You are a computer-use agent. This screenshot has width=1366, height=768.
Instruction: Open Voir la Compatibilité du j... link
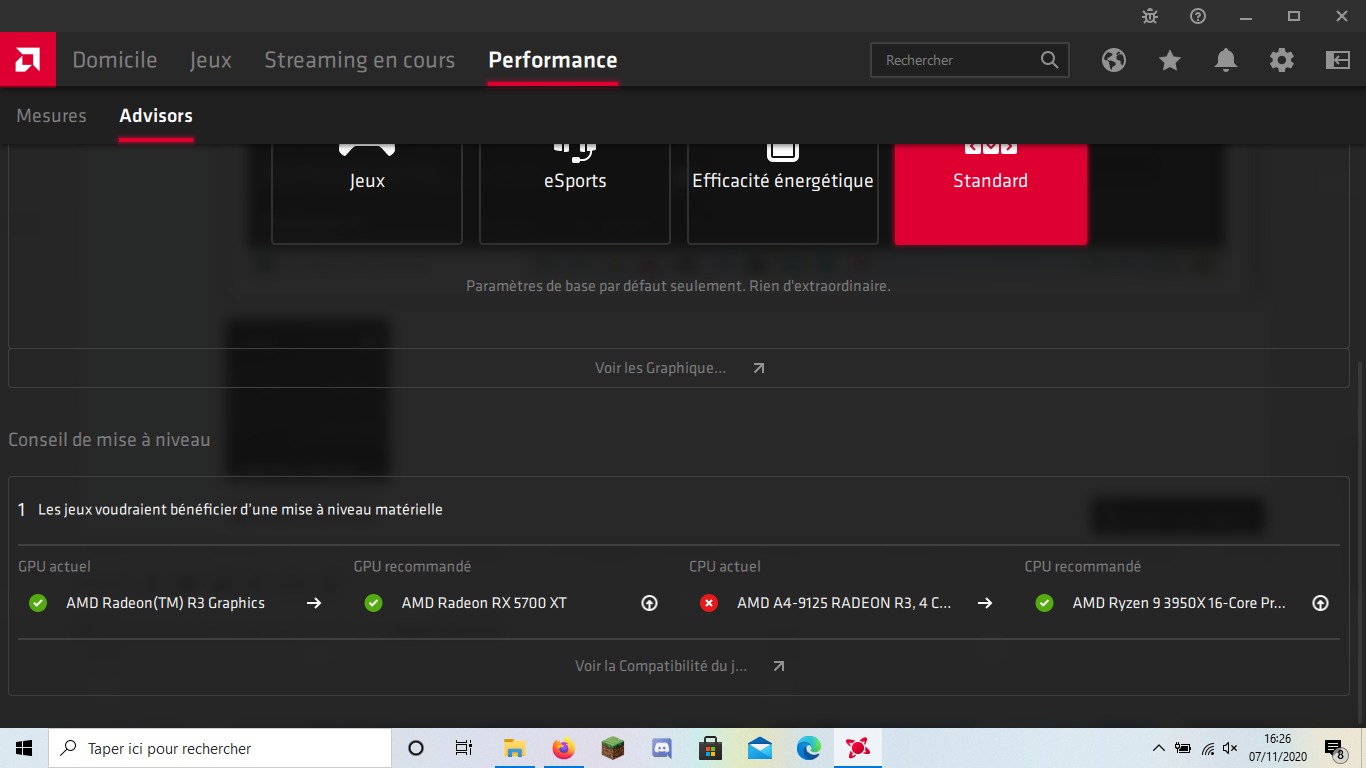tap(661, 666)
